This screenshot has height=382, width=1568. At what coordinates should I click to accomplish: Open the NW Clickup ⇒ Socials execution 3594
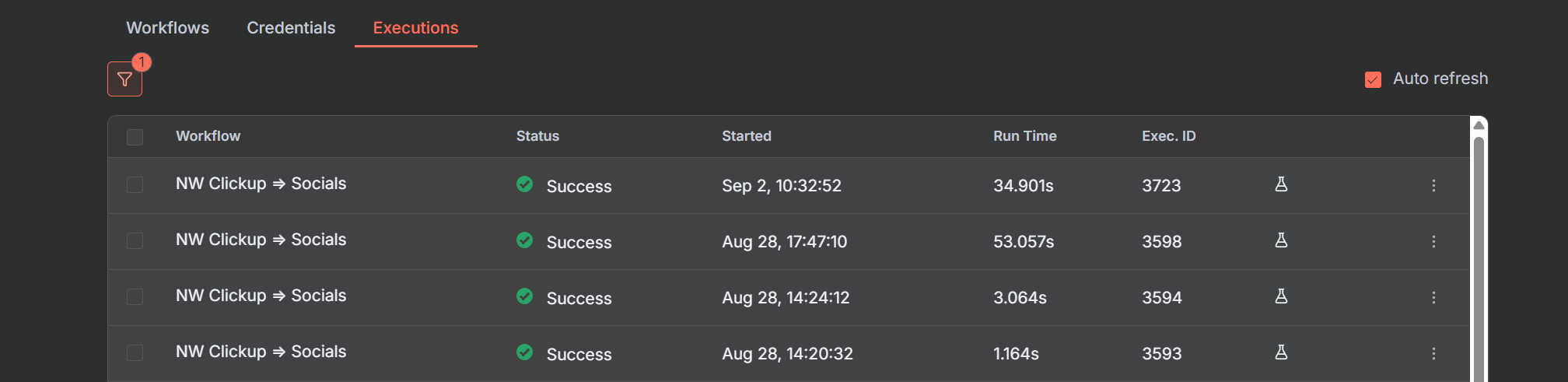(261, 296)
